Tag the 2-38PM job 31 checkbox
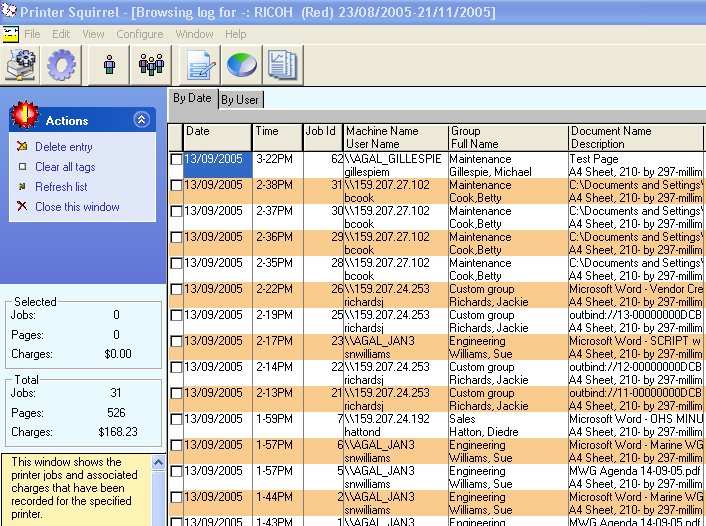Screen dimensions: 706x526 [176, 185]
